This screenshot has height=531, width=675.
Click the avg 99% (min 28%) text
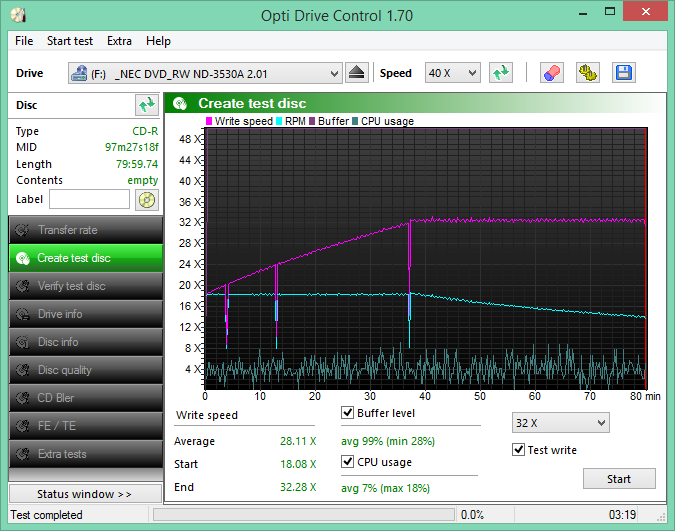pyautogui.click(x=388, y=441)
